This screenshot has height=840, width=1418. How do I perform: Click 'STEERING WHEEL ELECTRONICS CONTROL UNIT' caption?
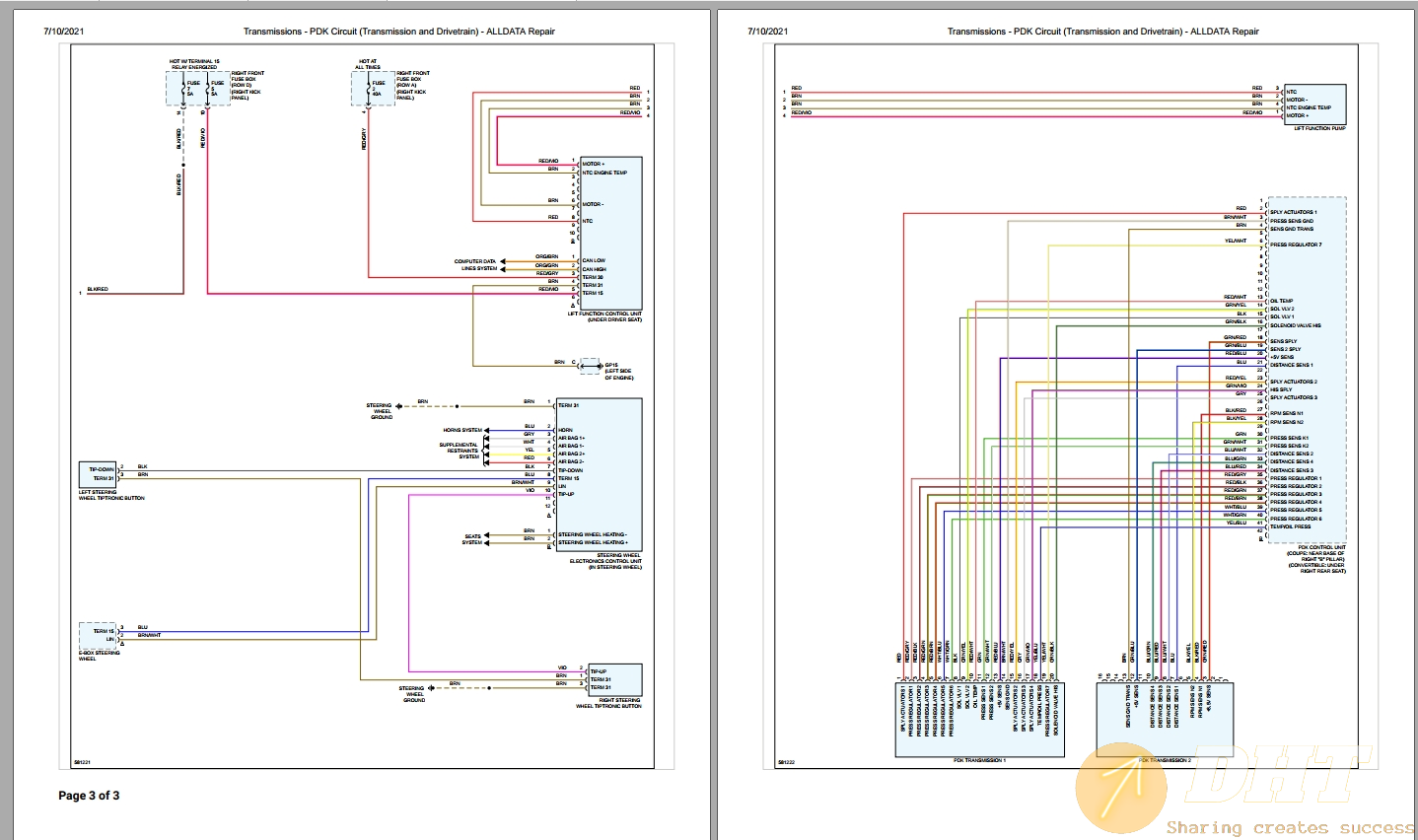[x=605, y=561]
